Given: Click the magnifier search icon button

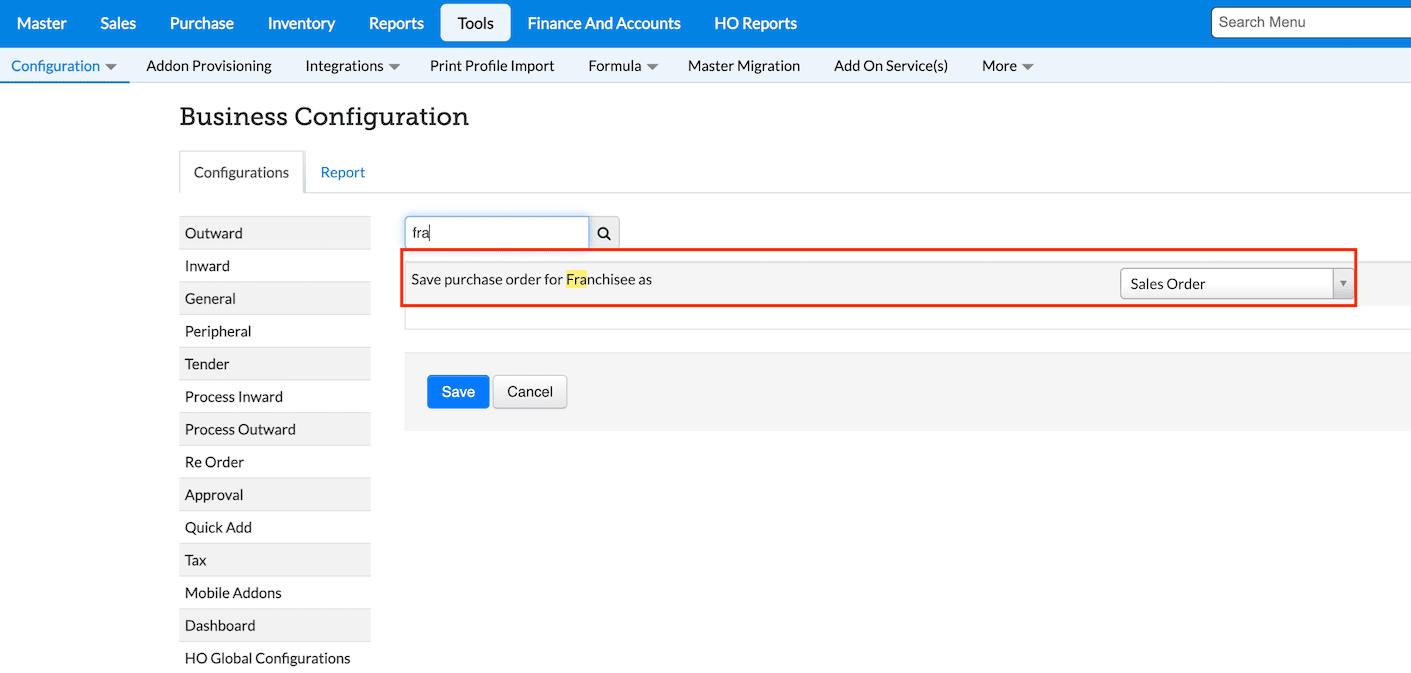Looking at the screenshot, I should (x=604, y=233).
